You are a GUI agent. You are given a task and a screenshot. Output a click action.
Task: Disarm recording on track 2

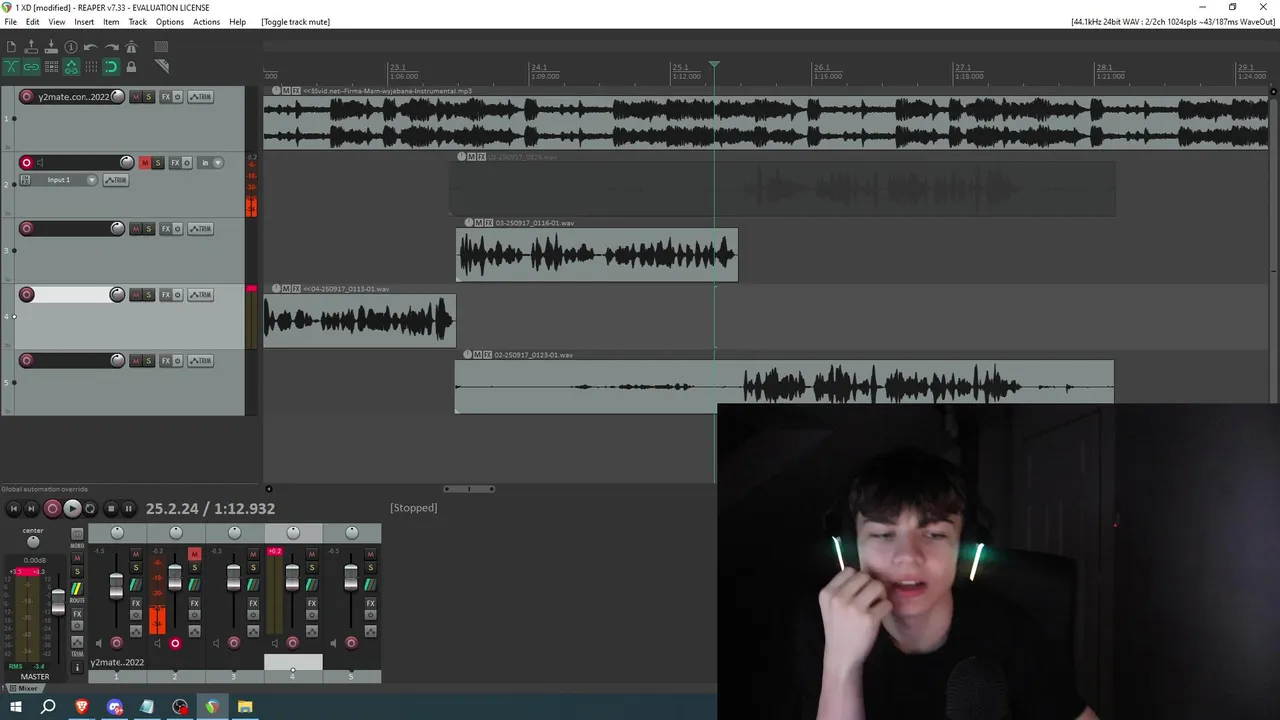26,163
